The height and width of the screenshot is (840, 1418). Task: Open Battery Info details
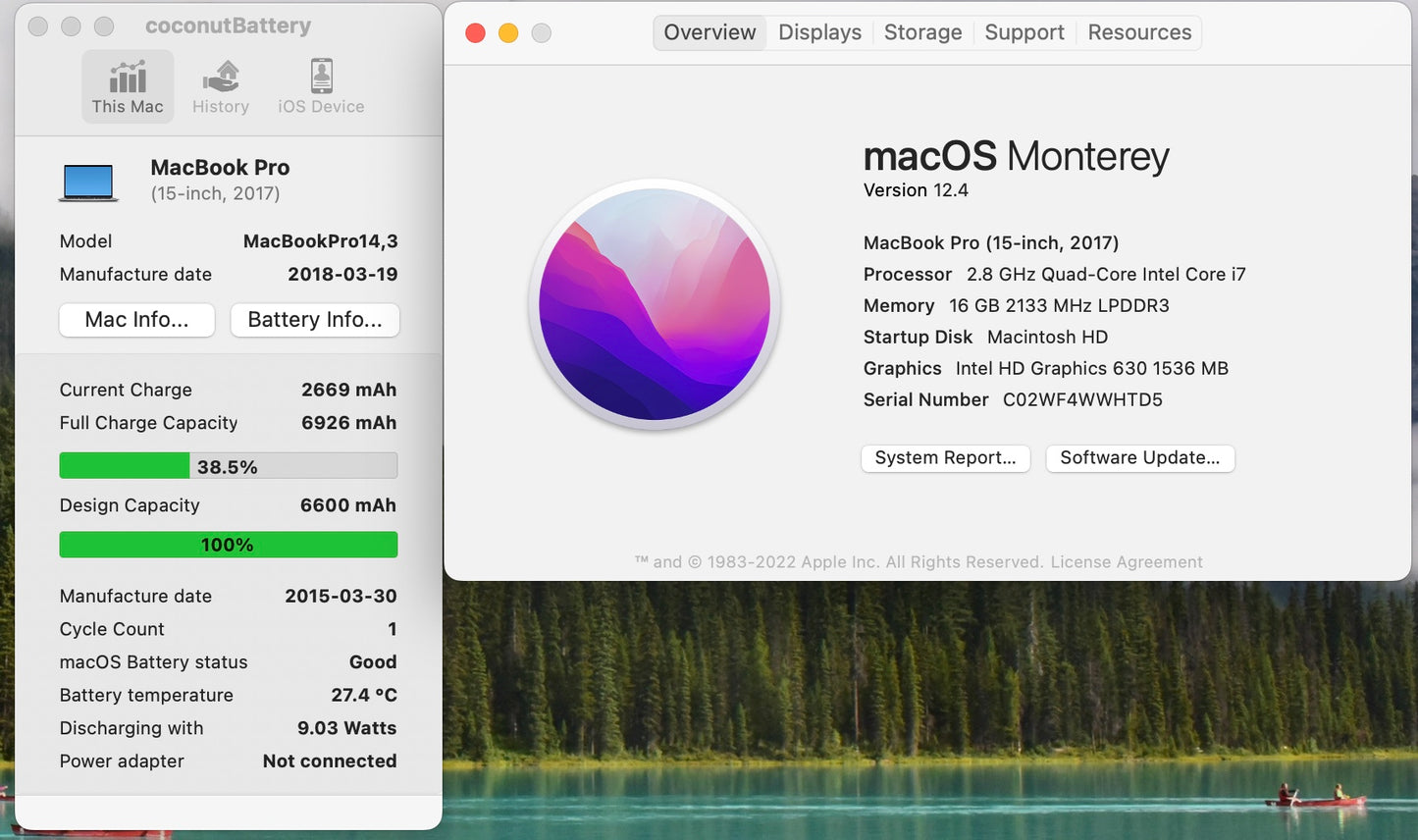coord(314,320)
